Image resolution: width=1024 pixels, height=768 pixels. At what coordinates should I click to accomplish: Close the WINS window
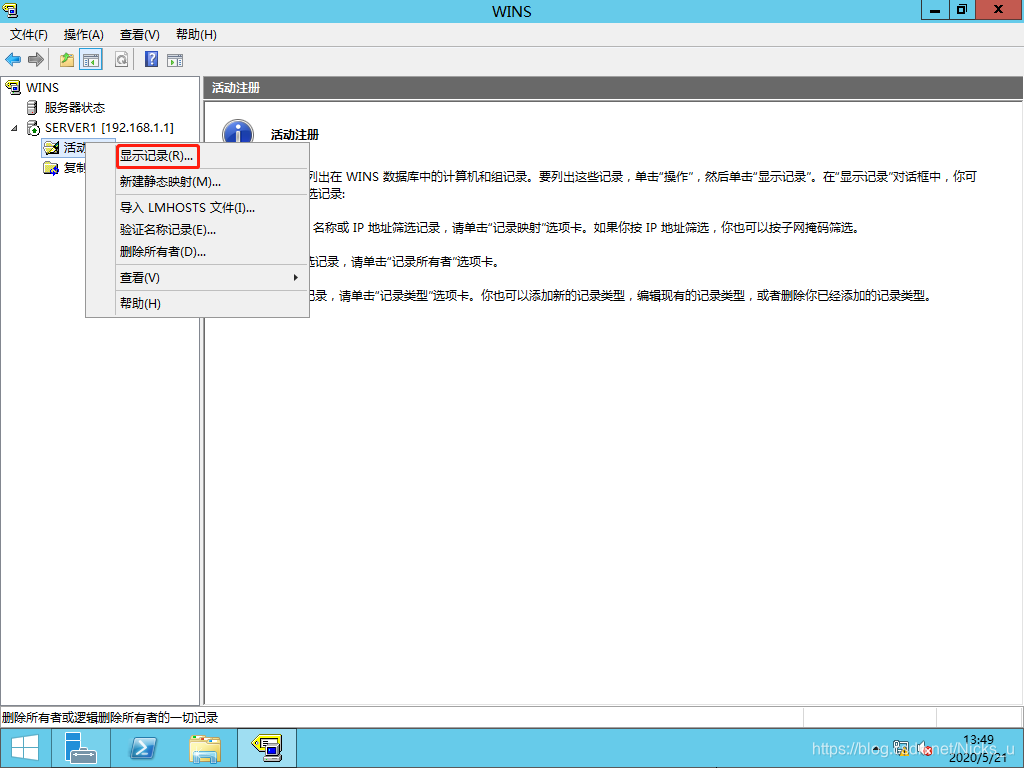999,10
